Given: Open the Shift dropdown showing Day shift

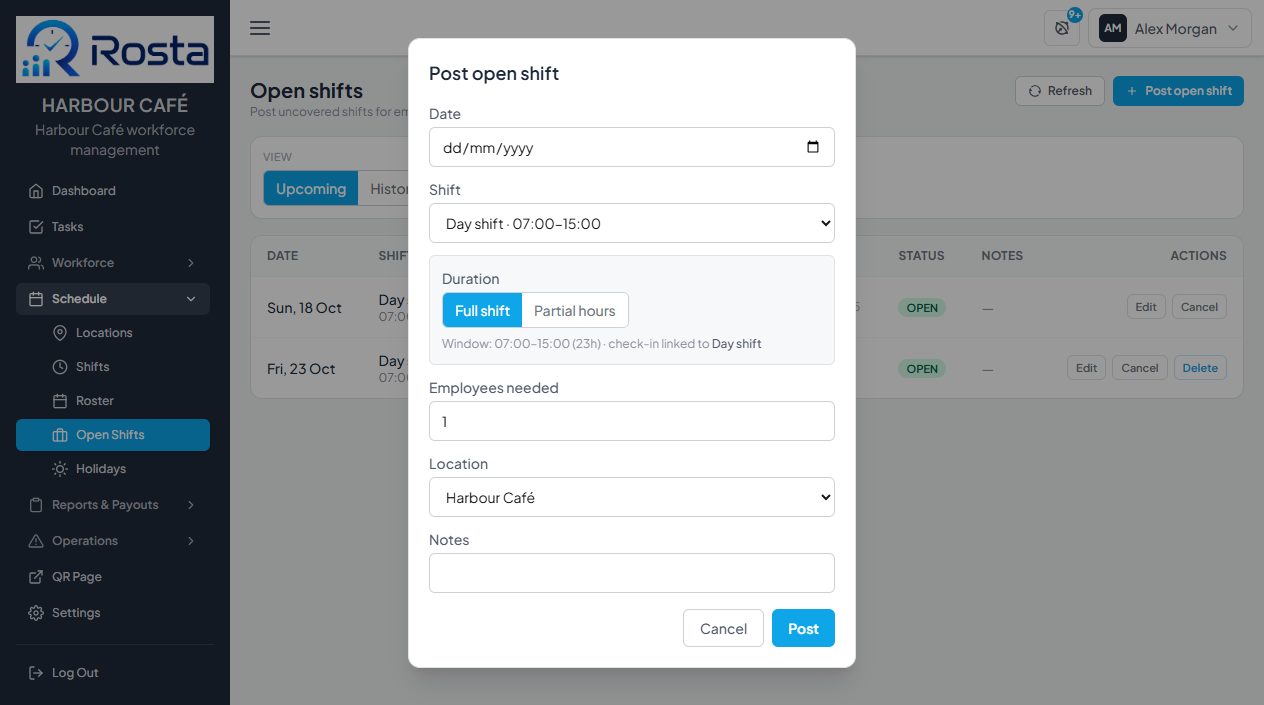Looking at the screenshot, I should point(632,223).
